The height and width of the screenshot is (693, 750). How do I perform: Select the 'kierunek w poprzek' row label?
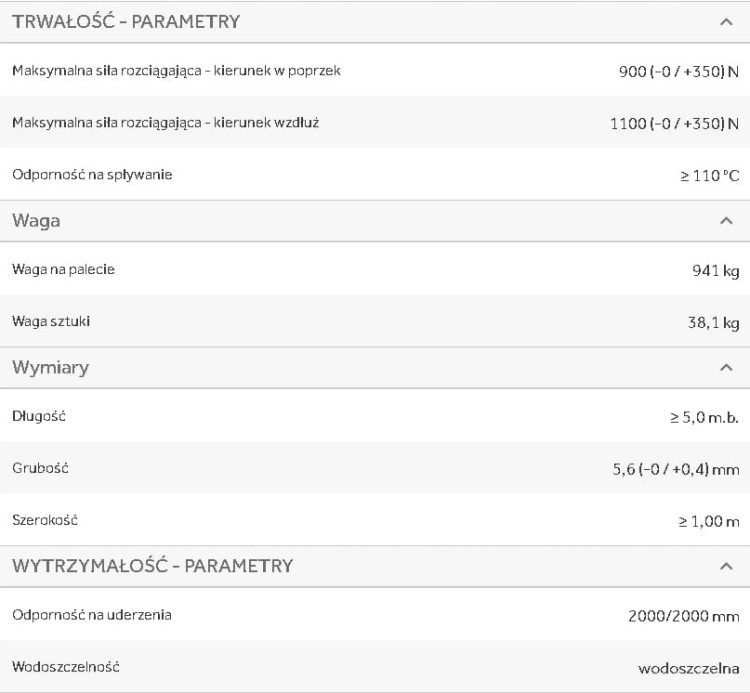tap(176, 71)
